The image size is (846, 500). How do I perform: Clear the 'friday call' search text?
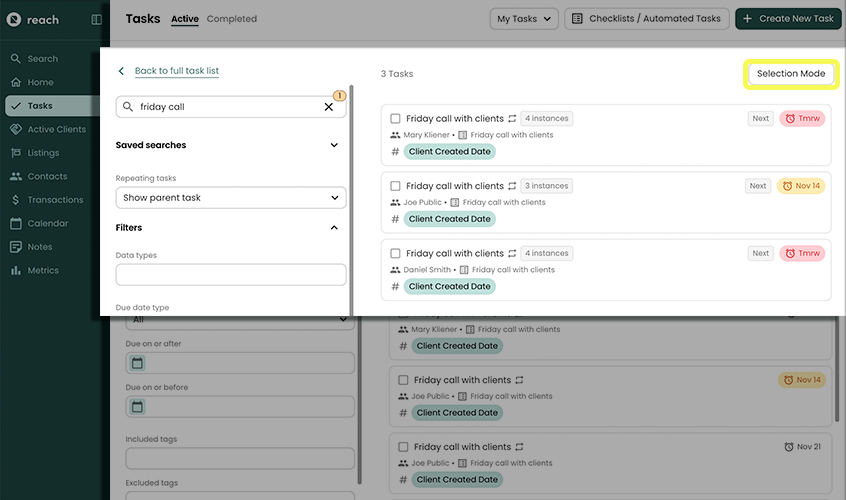328,107
